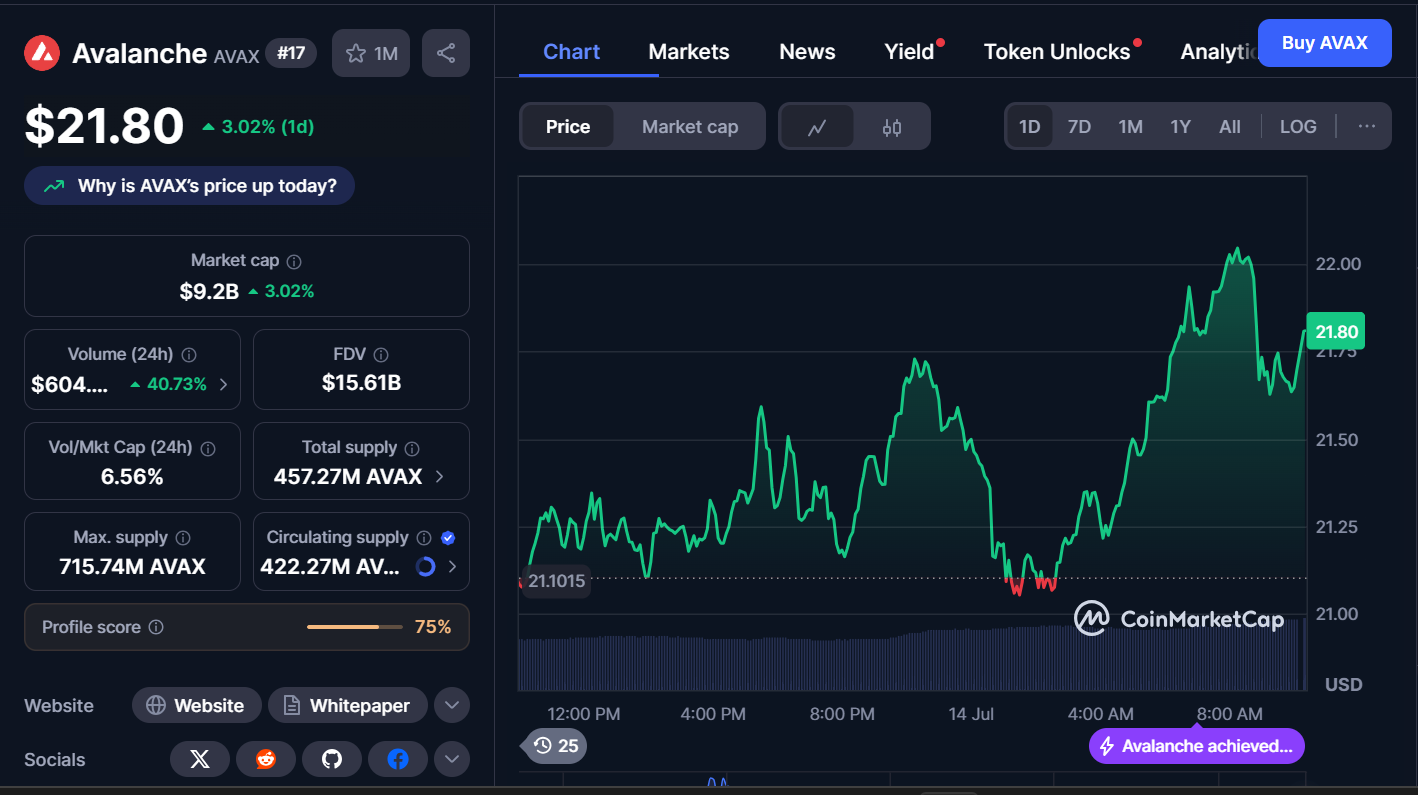Open the Analytics tab
This screenshot has height=795, width=1418.
click(x=1218, y=52)
